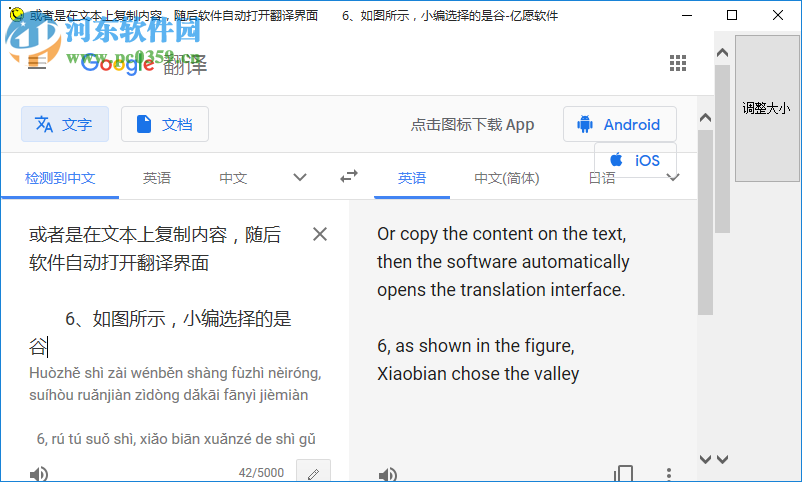Maximize the translation window
This screenshot has height=482, width=802.
point(732,15)
